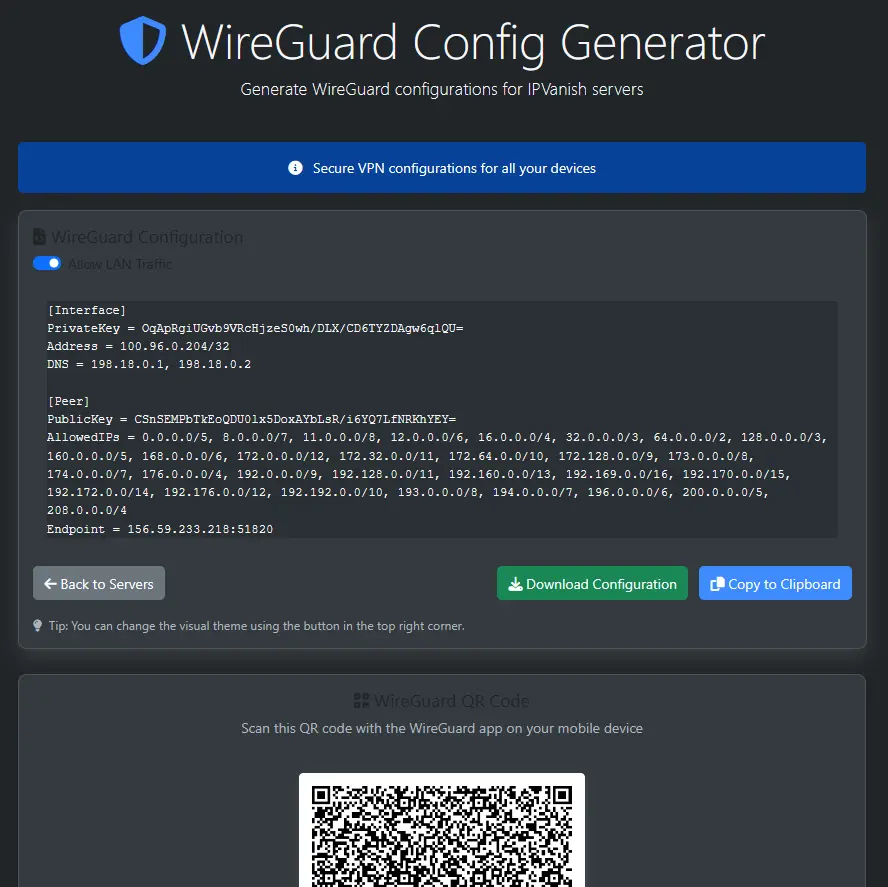Click the Scan this QR code instruction text
888x887 pixels.
point(442,728)
